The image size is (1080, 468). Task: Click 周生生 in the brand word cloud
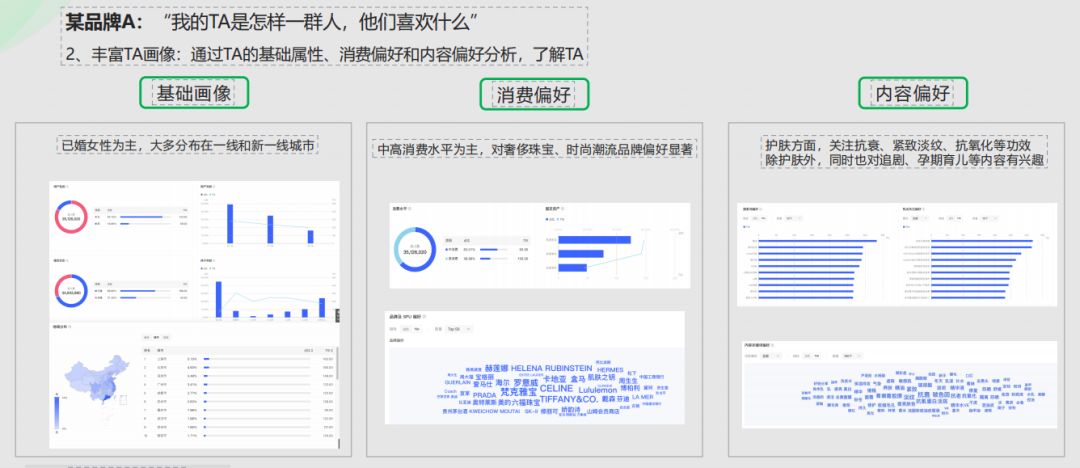pyautogui.click(x=628, y=380)
